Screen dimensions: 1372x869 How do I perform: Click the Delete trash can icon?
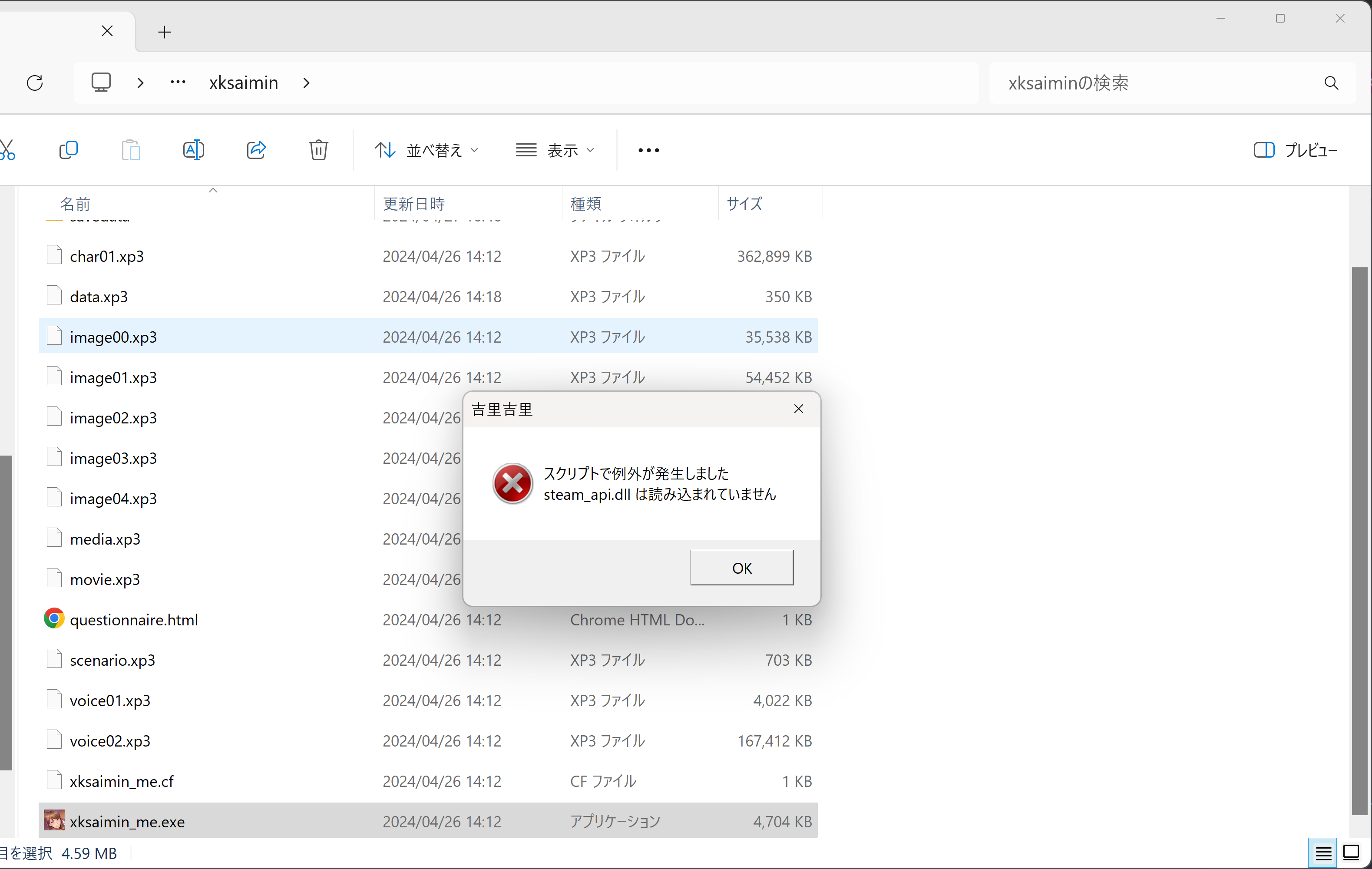318,150
